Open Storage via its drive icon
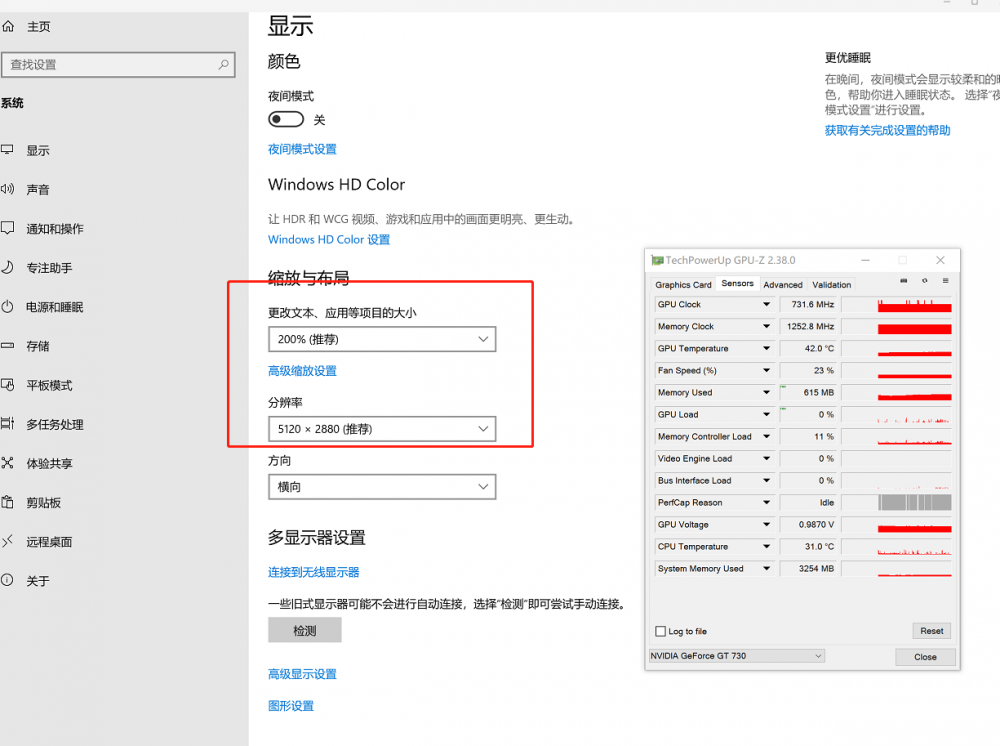Screen dimensions: 1000x746 coord(8,346)
